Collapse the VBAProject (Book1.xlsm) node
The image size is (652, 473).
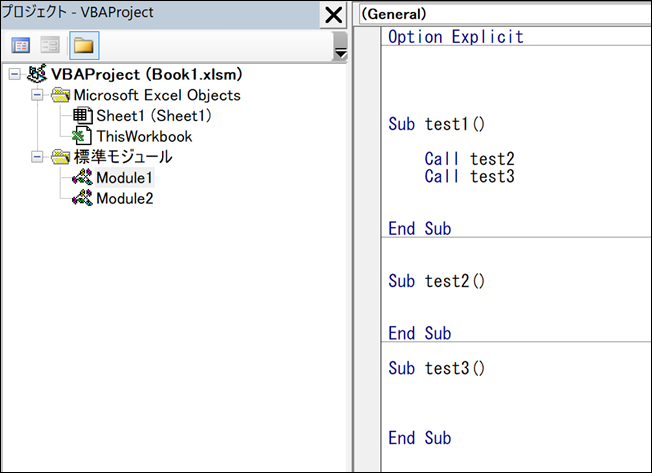click(15, 74)
